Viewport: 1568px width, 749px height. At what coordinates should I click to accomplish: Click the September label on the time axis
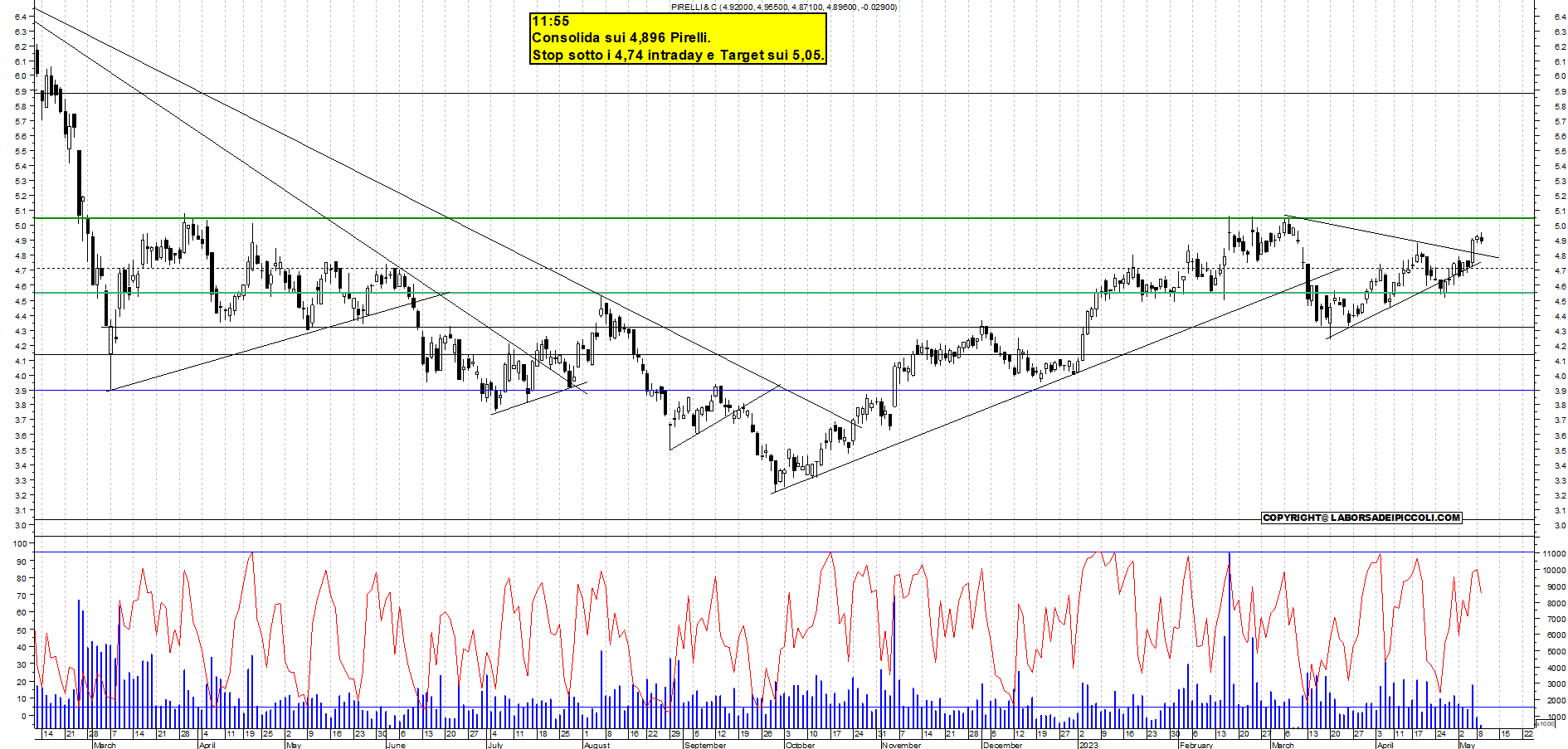pyautogui.click(x=705, y=745)
